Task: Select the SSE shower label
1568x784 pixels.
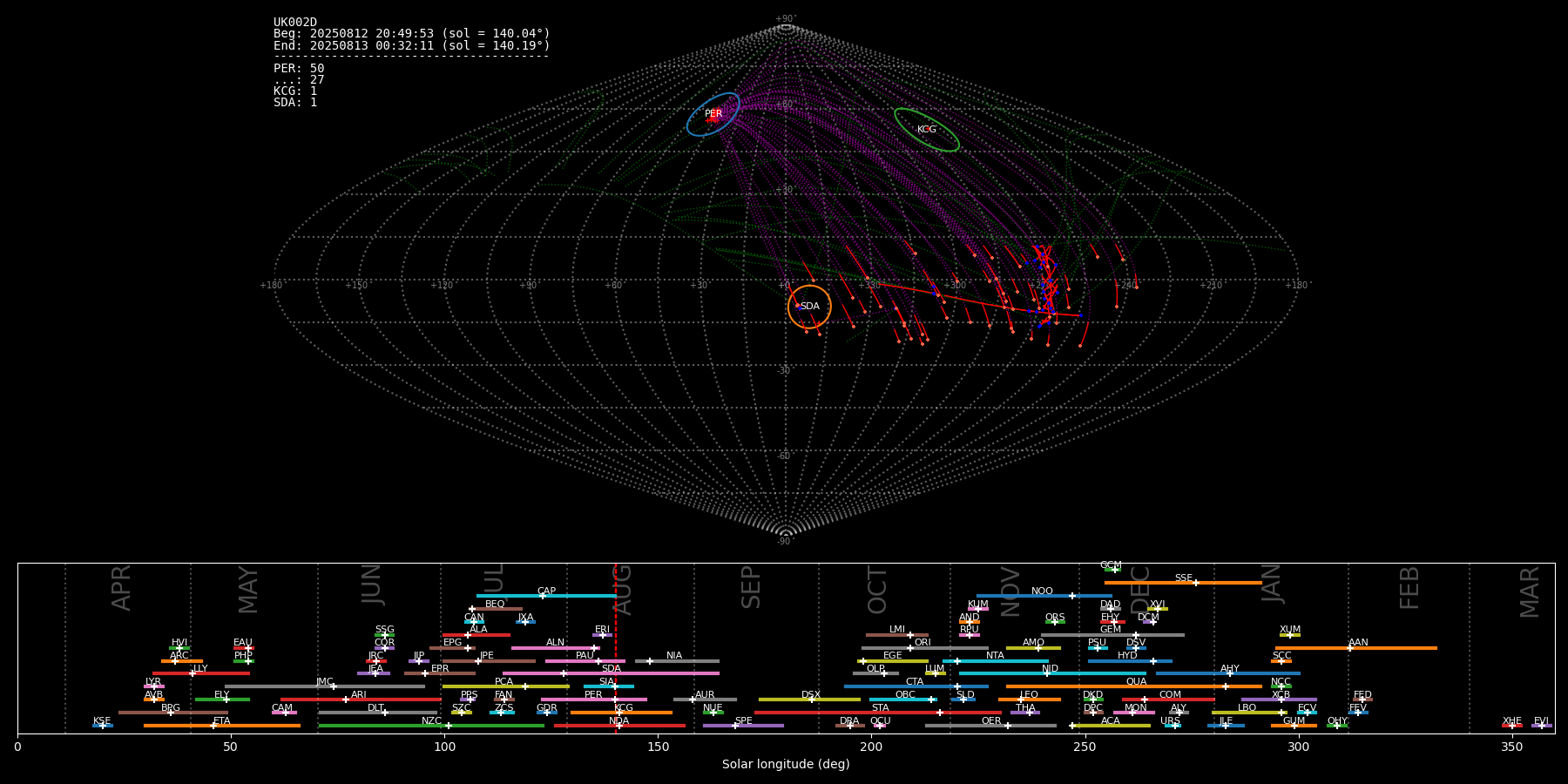Action: click(1183, 578)
